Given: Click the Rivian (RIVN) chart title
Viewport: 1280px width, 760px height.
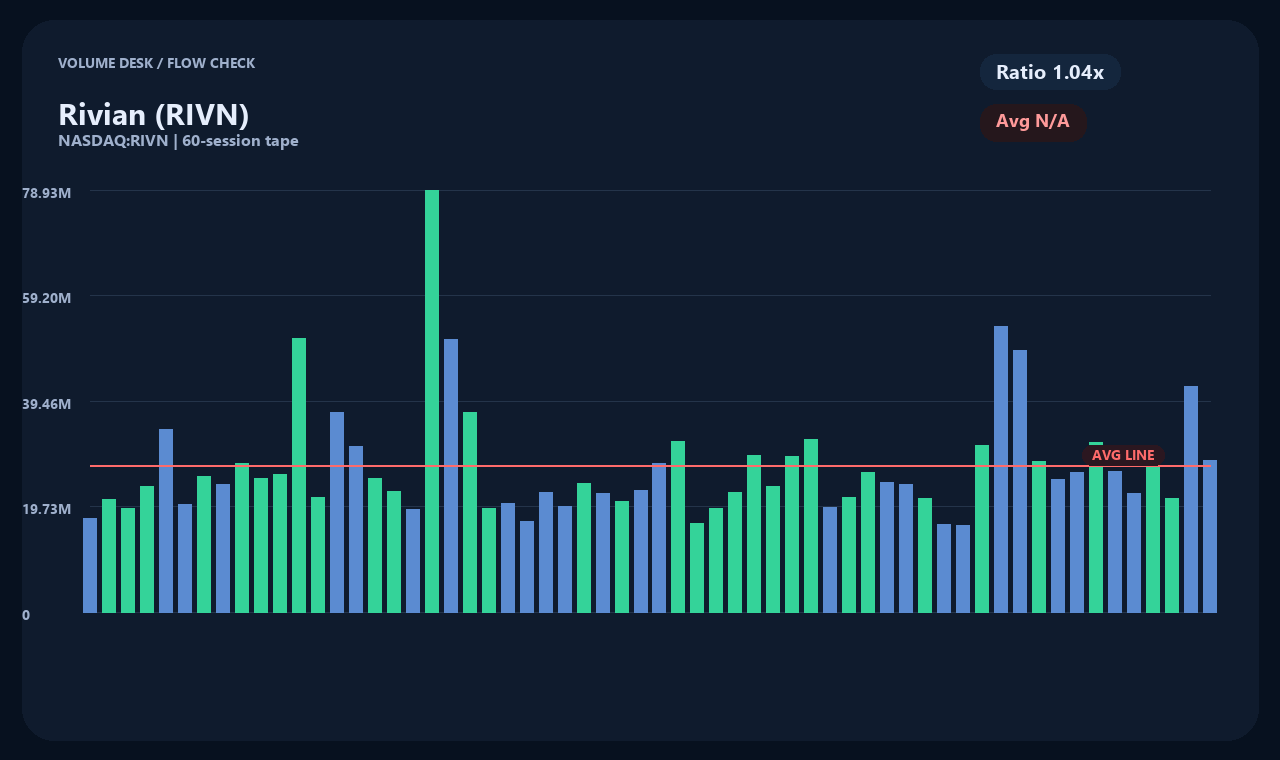Looking at the screenshot, I should click(154, 114).
